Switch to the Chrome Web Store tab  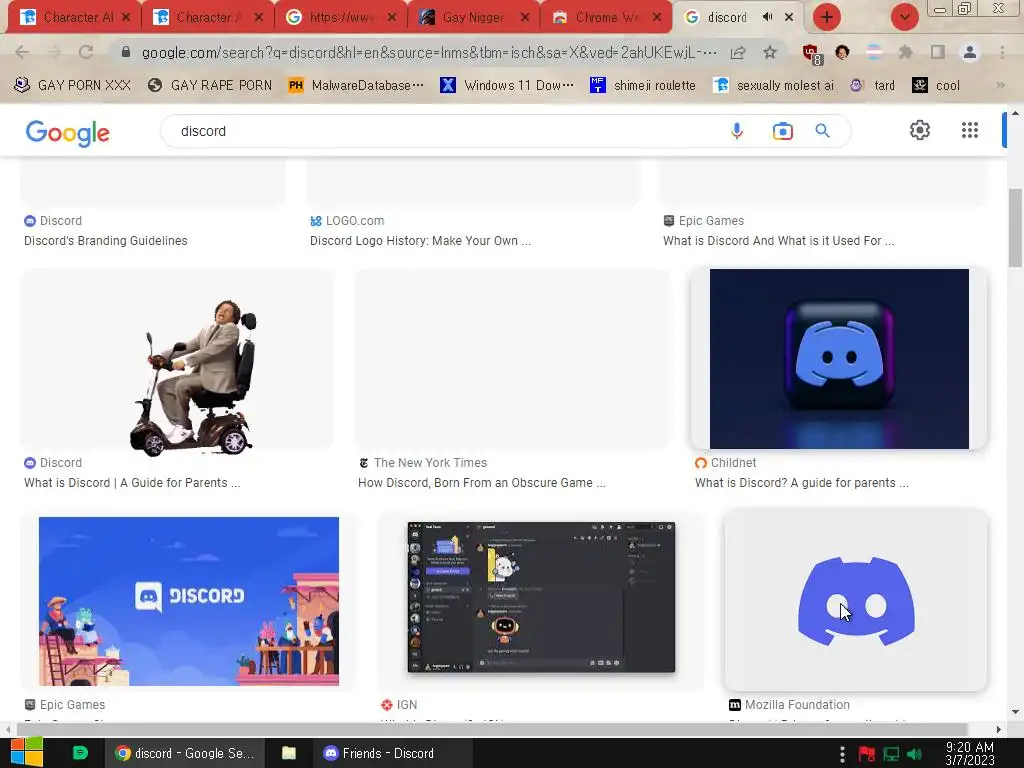604,17
